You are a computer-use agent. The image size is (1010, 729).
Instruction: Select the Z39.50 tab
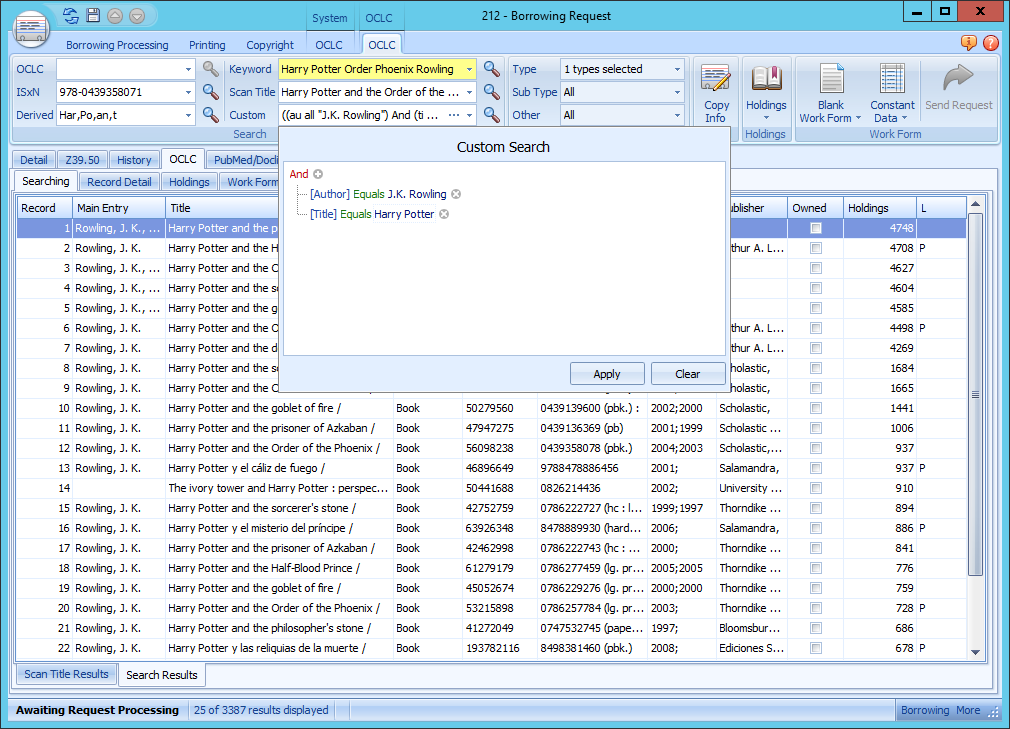pos(83,159)
